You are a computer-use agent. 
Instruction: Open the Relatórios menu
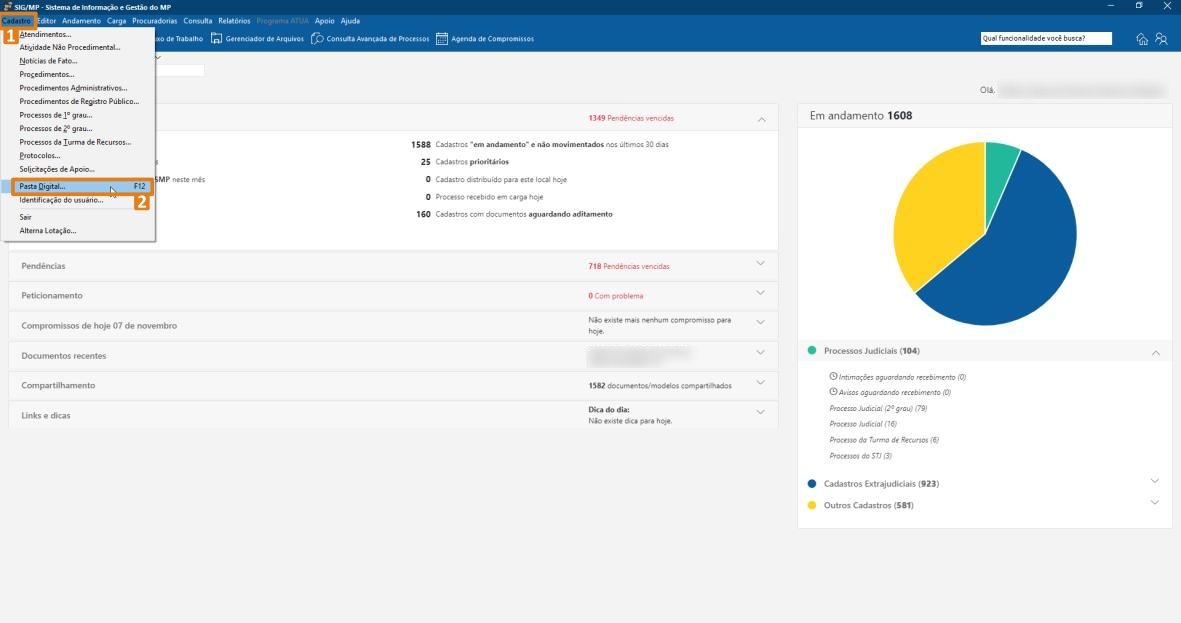click(x=234, y=21)
